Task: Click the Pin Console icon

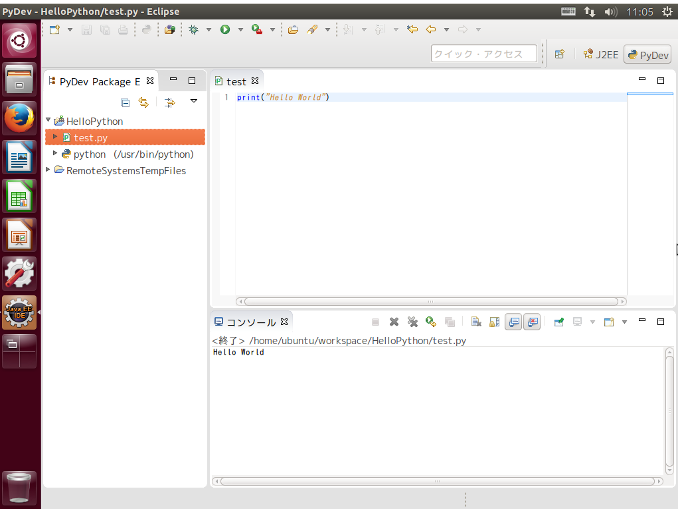Action: tap(559, 322)
